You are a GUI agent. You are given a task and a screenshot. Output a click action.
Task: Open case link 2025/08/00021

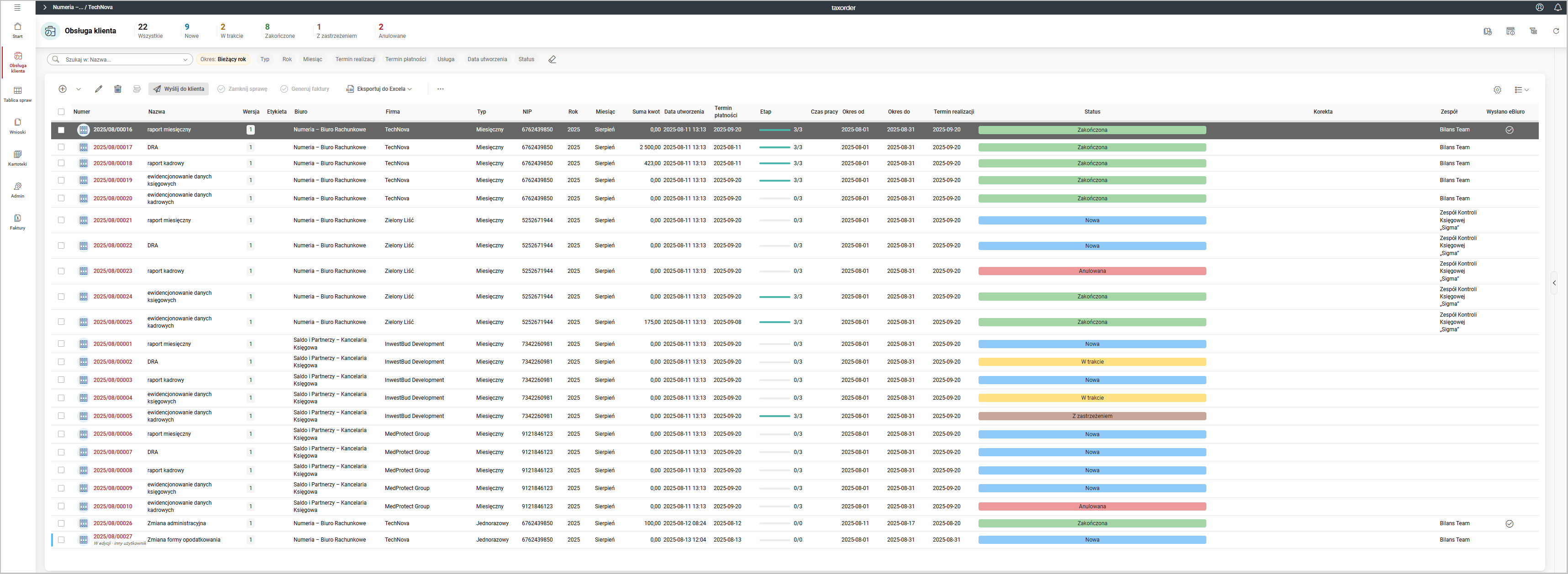[x=113, y=220]
